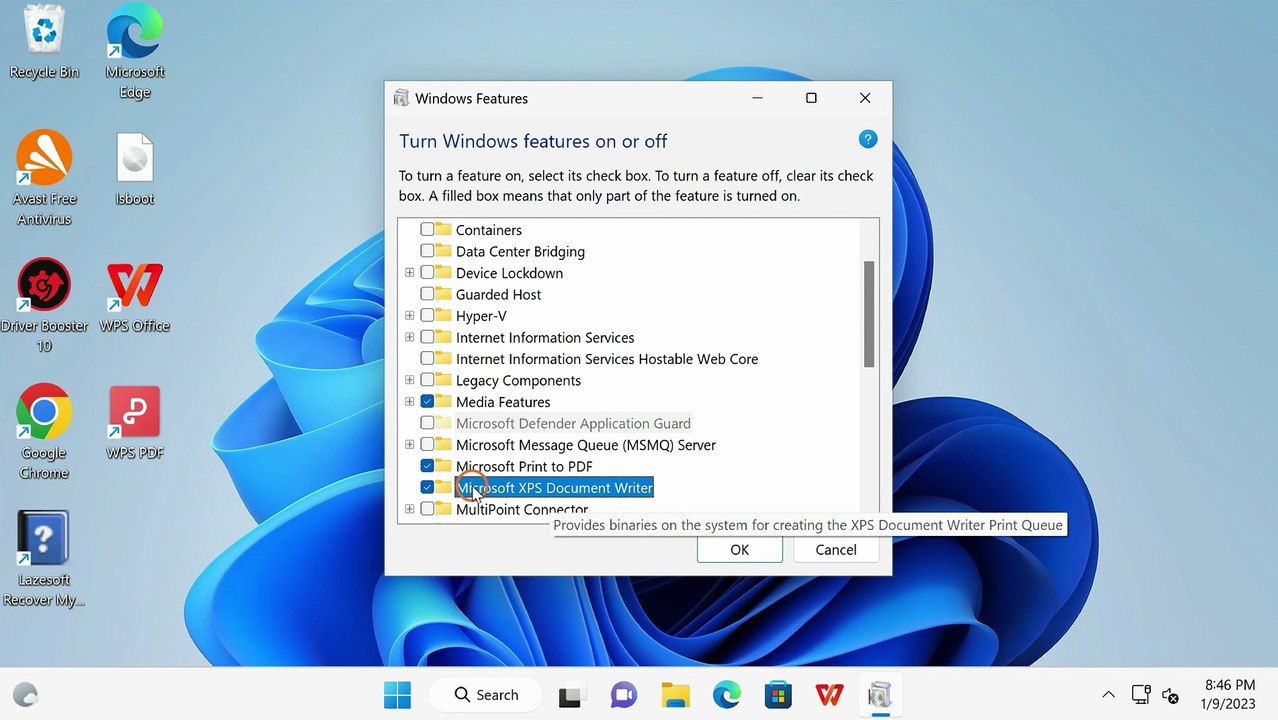Show hidden system tray icons
The image size is (1278, 720).
tap(1108, 695)
